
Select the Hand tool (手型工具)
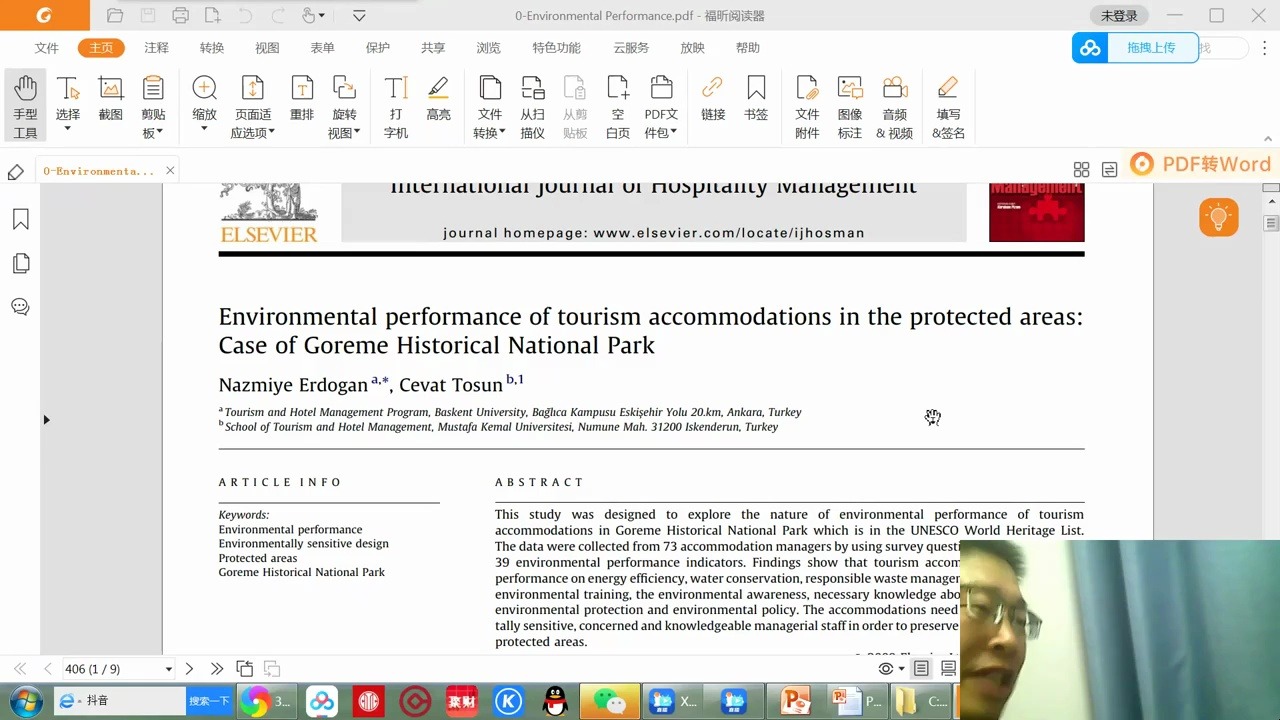click(25, 106)
